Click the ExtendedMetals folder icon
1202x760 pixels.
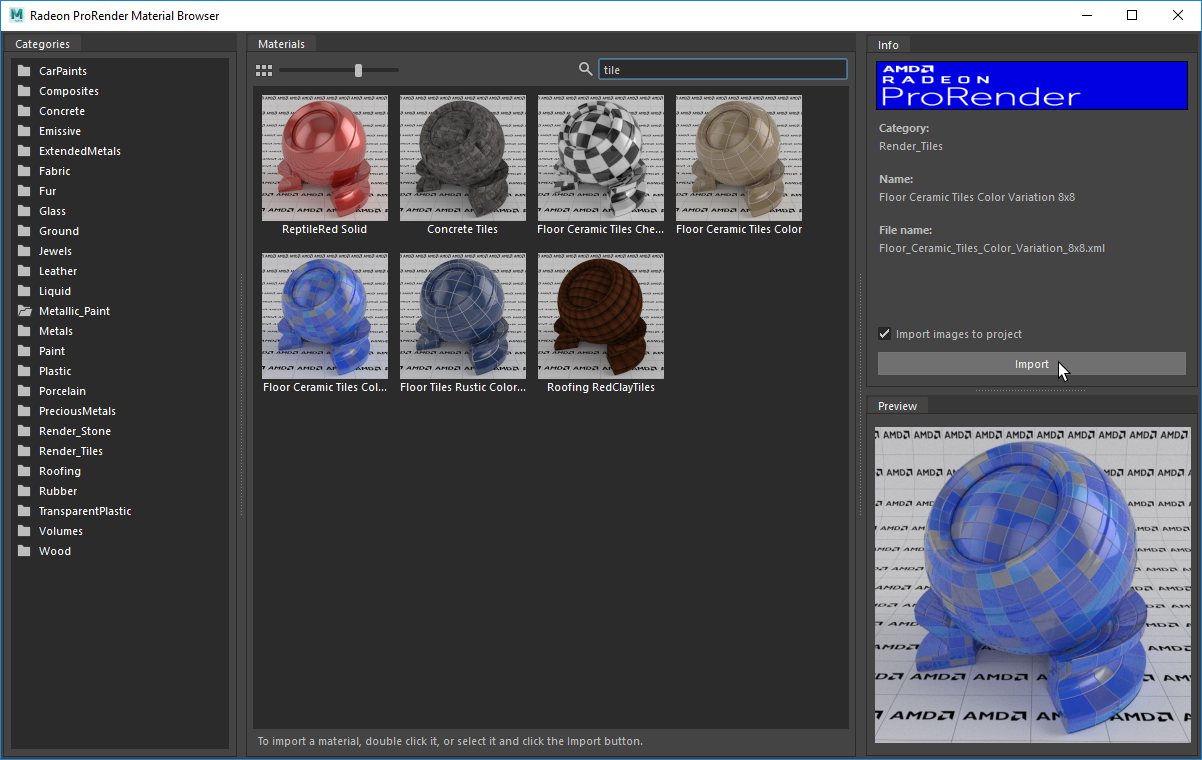coord(24,151)
